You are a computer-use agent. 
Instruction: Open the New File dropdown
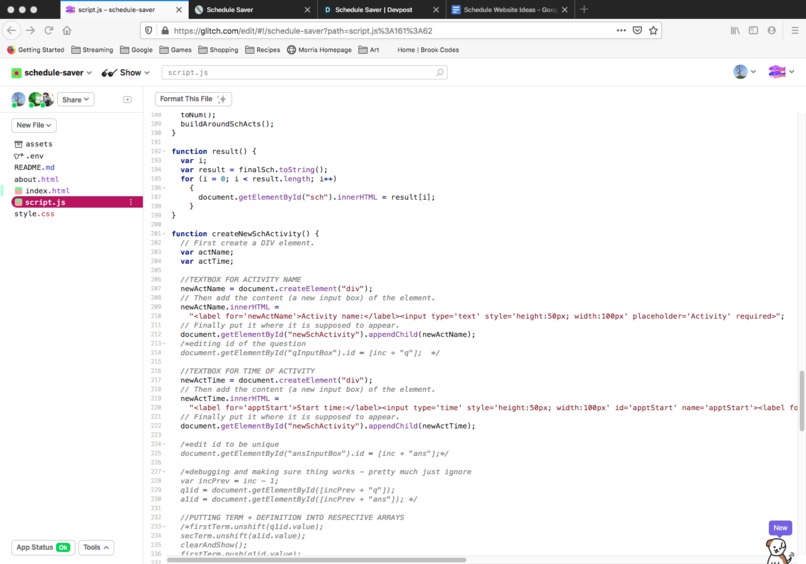(x=34, y=125)
